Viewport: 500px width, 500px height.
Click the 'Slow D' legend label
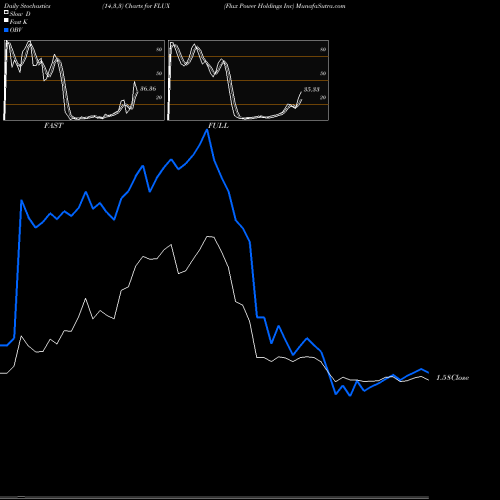(20, 14)
